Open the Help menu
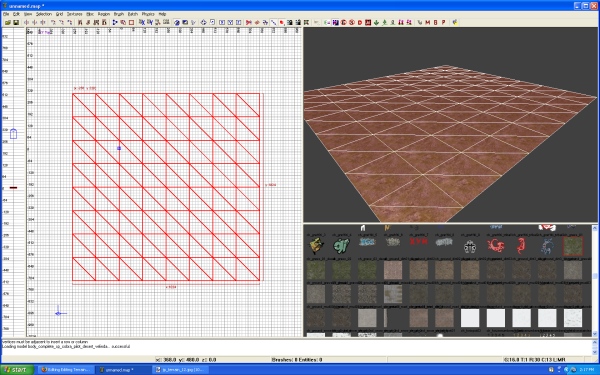This screenshot has width=600, height=375. coord(162,14)
